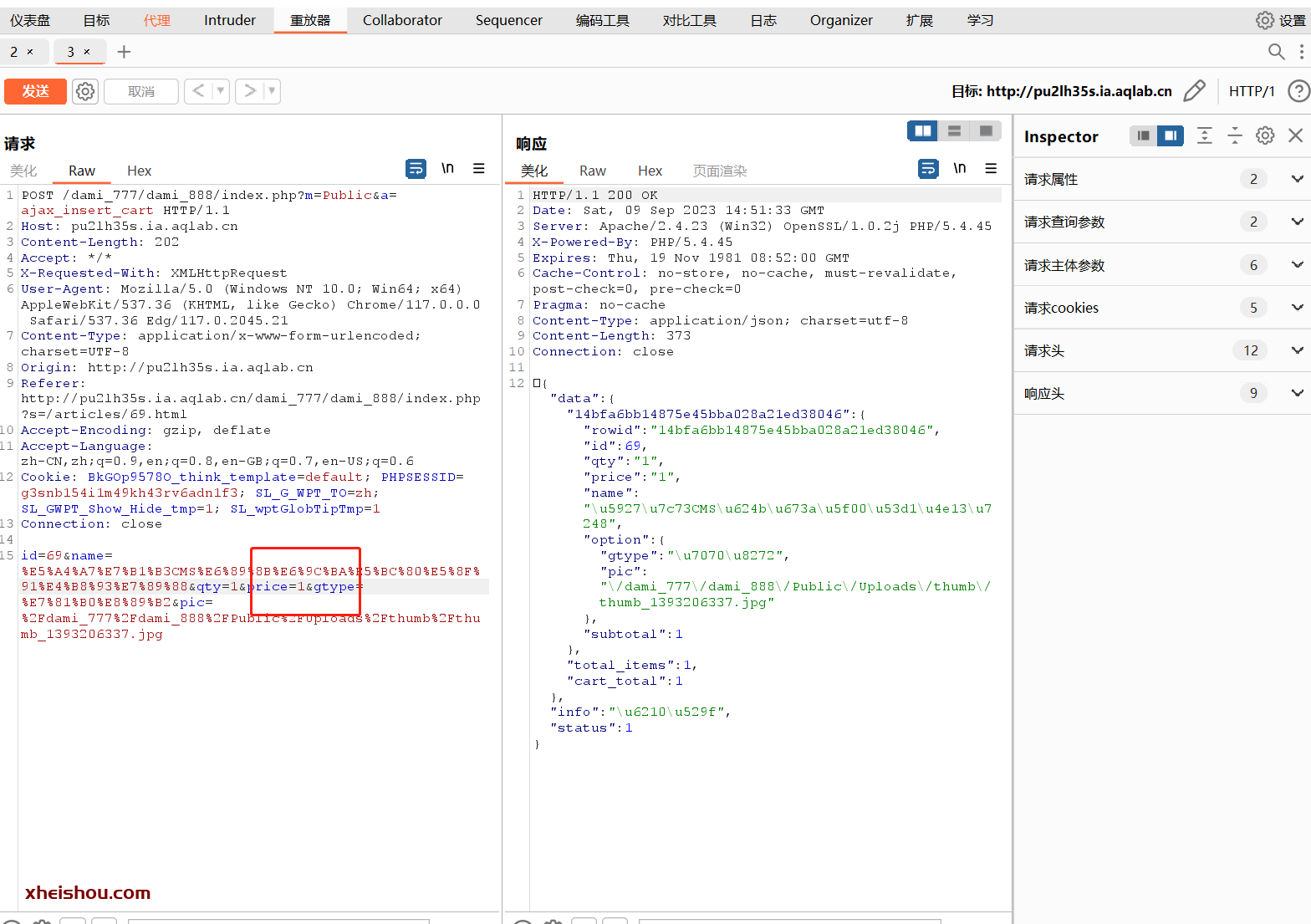This screenshot has width=1311, height=924.
Task: Open response pane hamburger menu
Action: pos(991,169)
